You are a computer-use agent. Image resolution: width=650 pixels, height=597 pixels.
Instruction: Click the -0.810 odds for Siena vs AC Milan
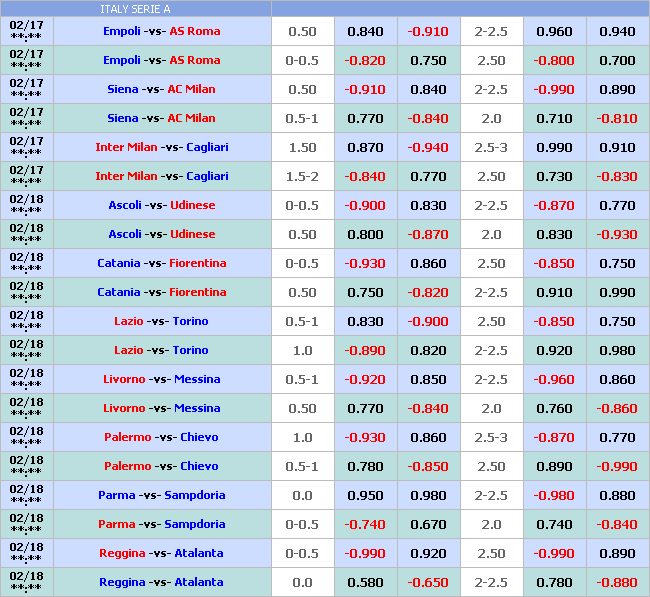click(x=617, y=118)
